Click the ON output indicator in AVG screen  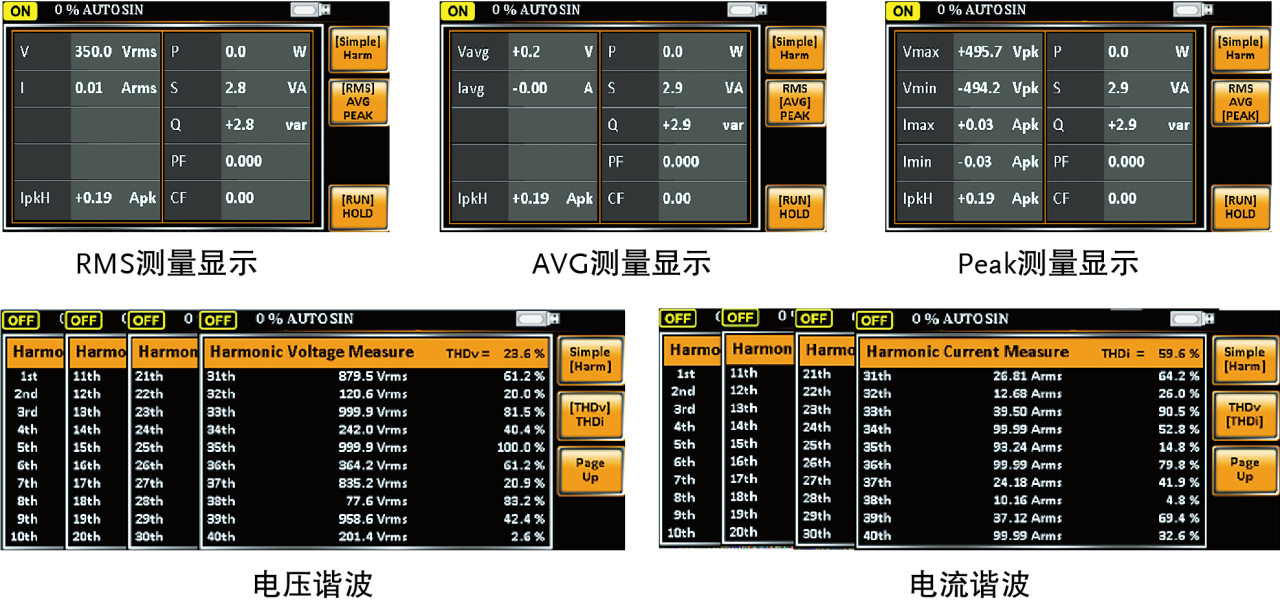(x=457, y=11)
